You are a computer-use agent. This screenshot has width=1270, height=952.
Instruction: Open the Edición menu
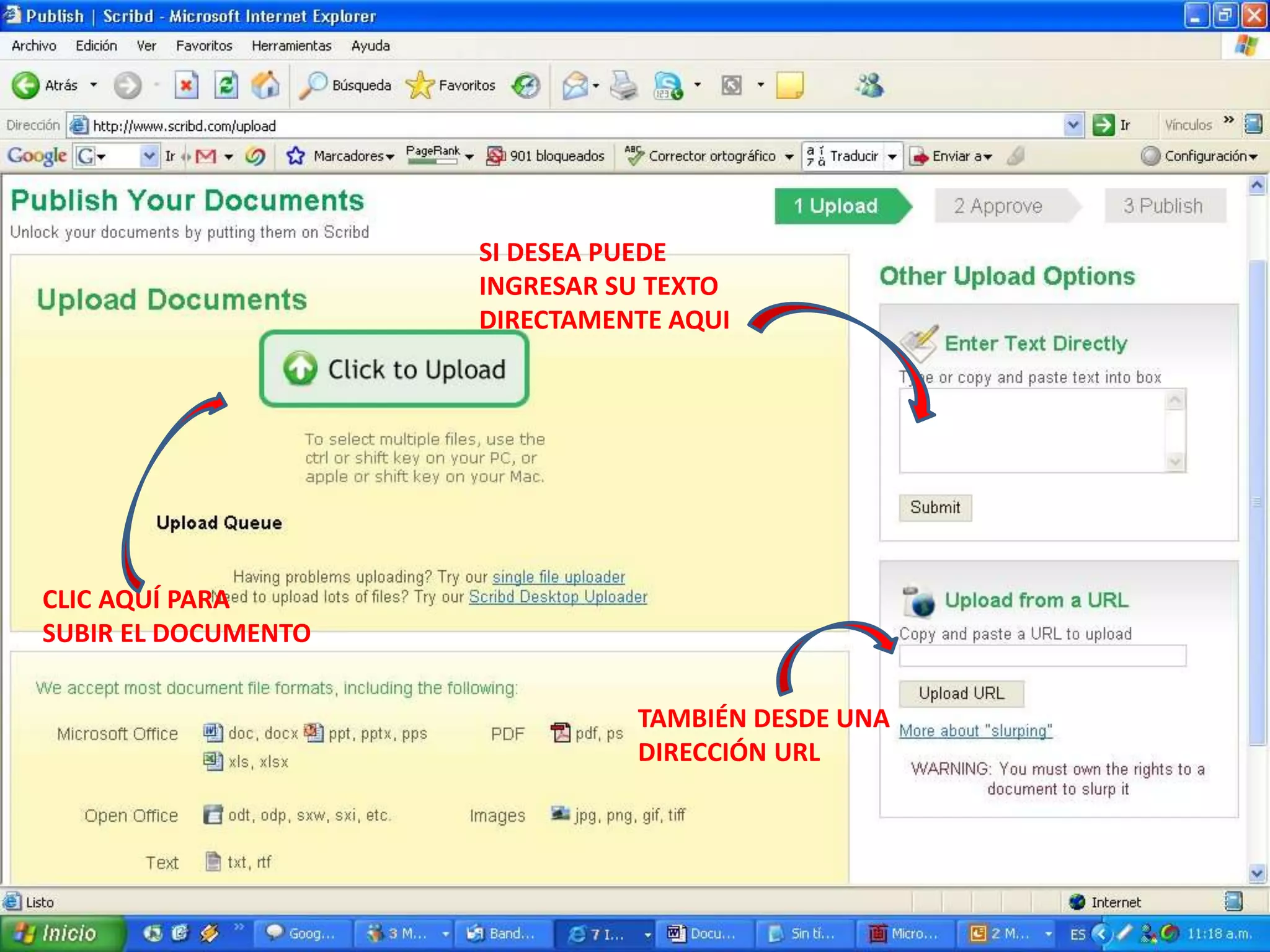[x=96, y=46]
